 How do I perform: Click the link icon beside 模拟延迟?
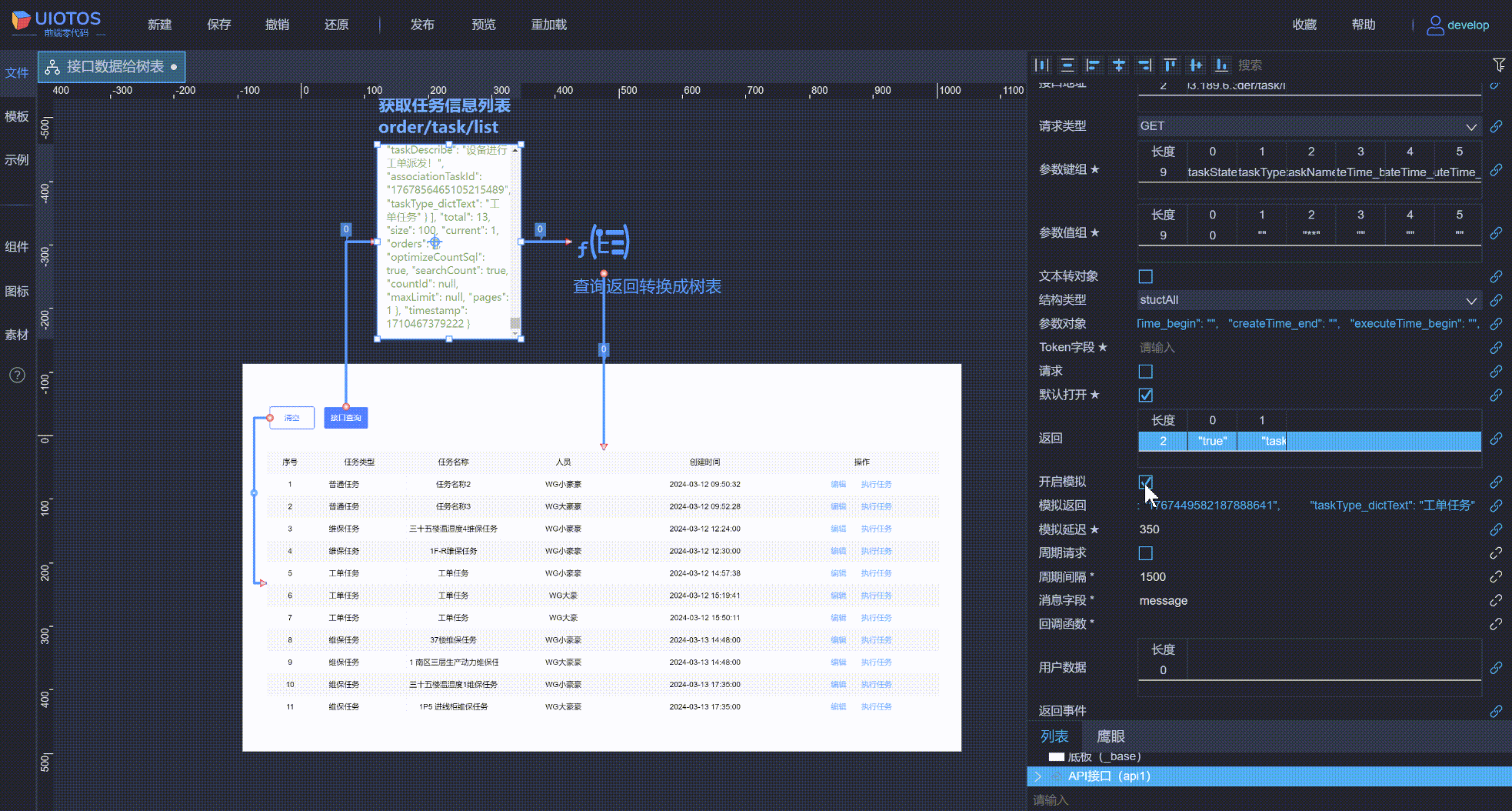pos(1496,529)
